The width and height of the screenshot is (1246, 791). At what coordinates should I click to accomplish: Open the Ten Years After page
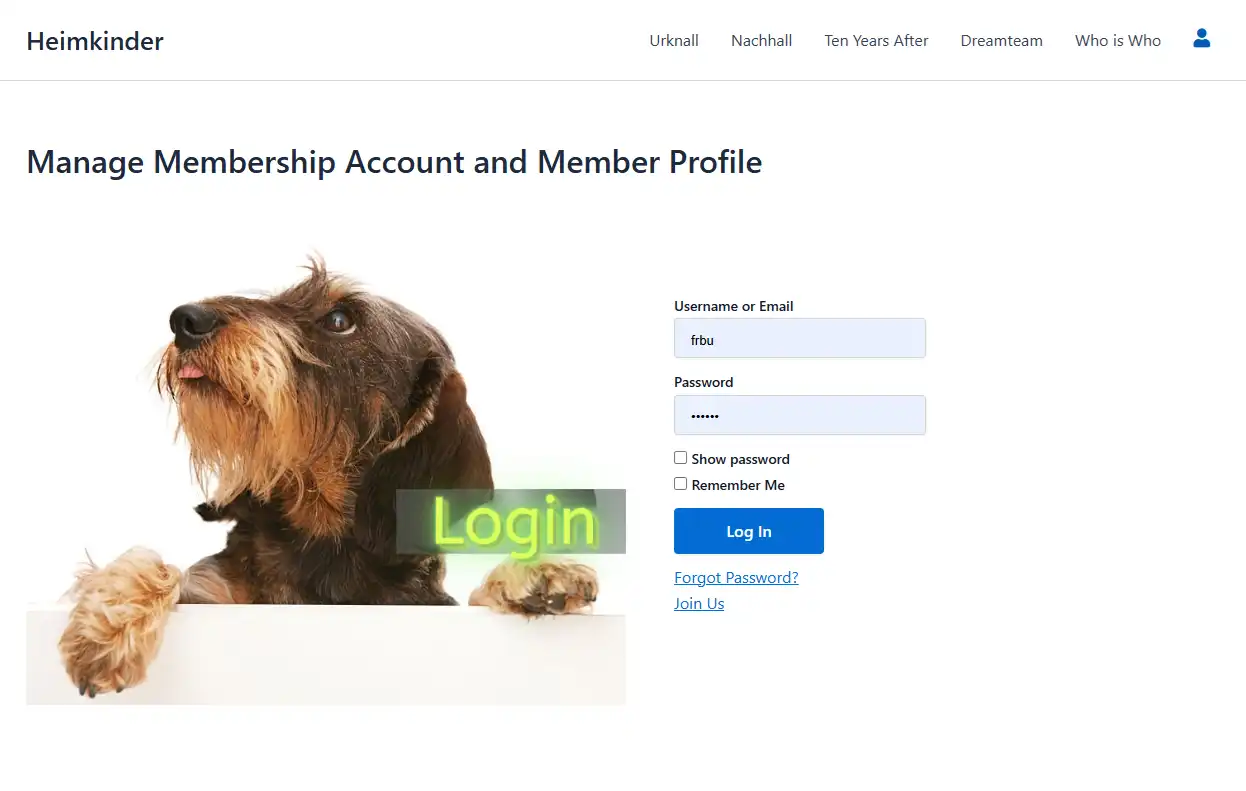pos(876,41)
